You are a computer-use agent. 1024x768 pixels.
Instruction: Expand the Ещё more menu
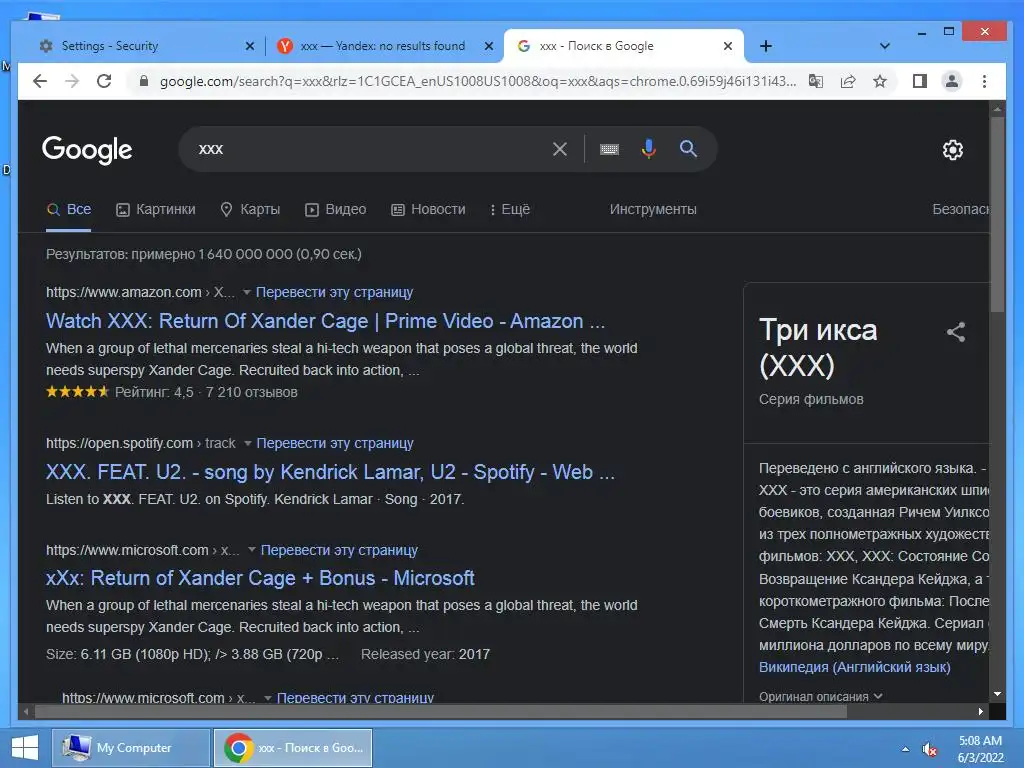click(510, 209)
